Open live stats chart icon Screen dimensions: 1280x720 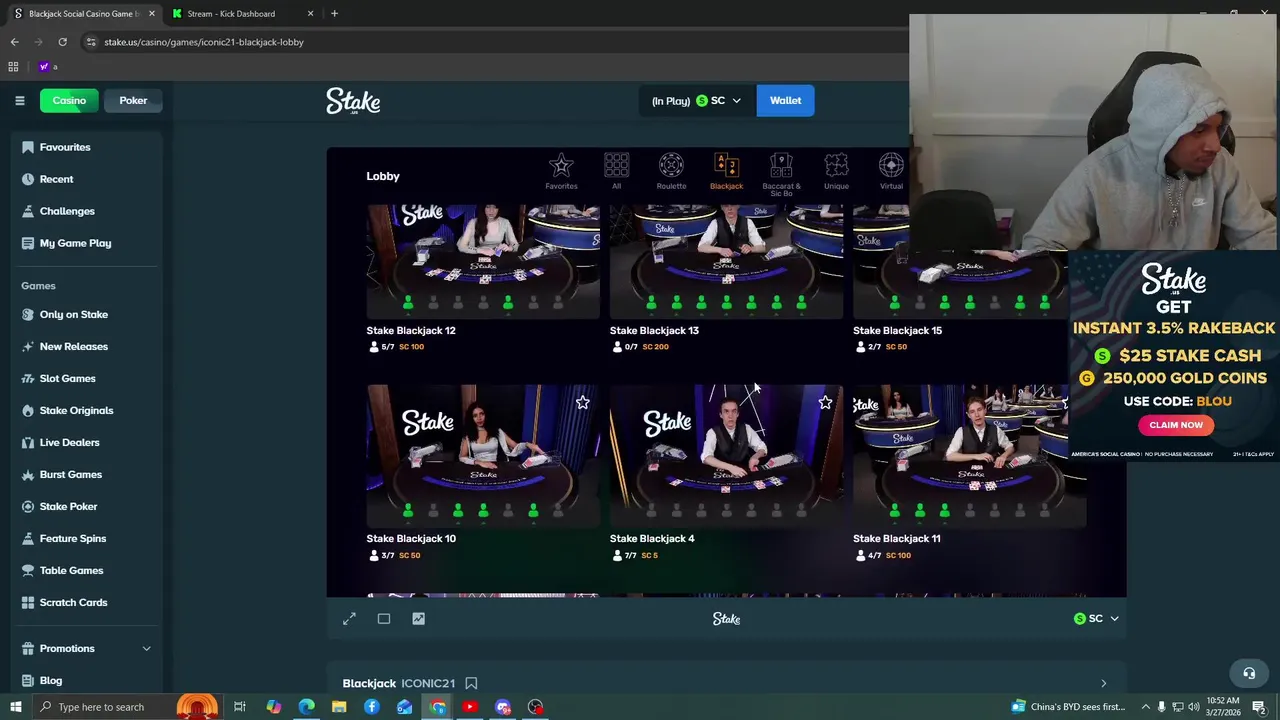click(418, 619)
